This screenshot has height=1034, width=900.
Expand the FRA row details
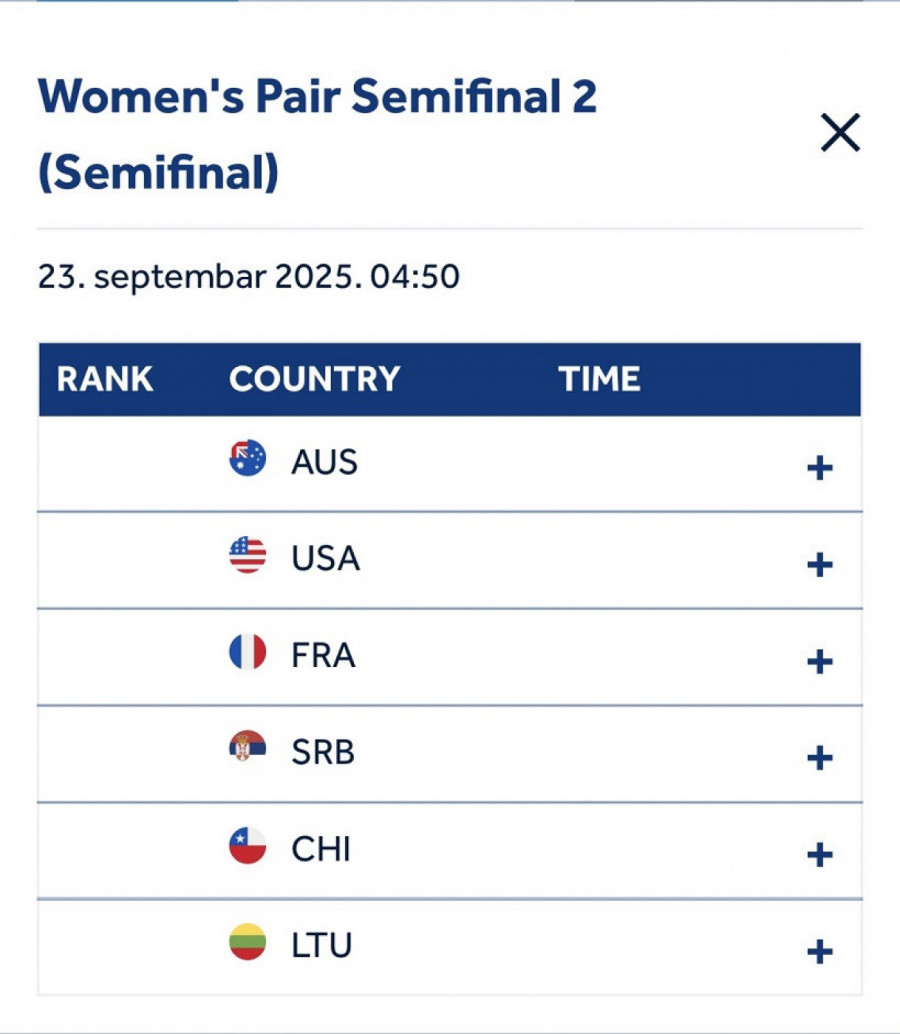820,661
